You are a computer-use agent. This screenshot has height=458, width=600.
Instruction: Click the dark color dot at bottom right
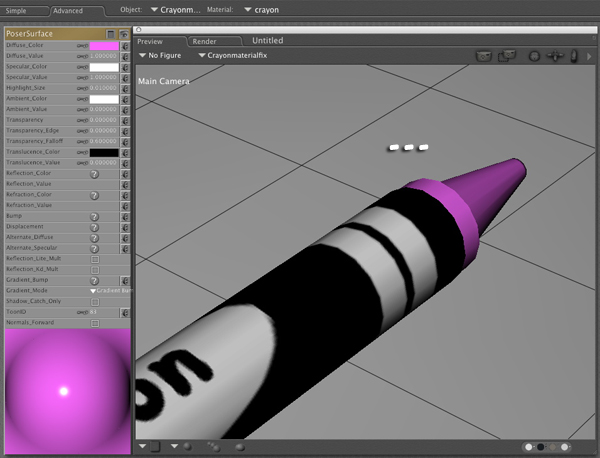(x=541, y=447)
